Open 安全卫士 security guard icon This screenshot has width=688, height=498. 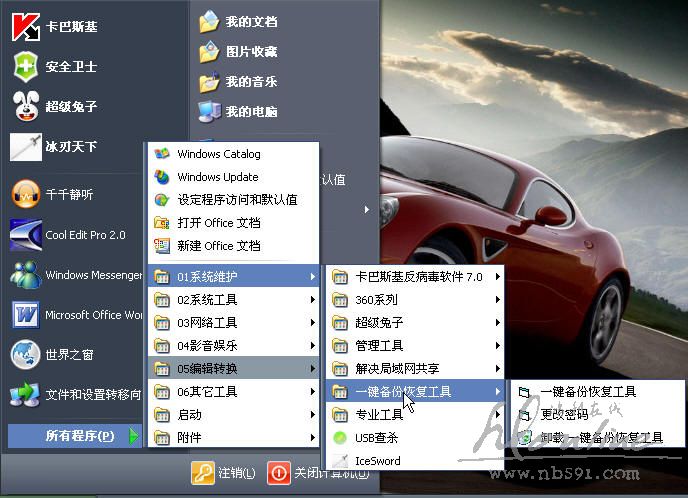click(25, 67)
